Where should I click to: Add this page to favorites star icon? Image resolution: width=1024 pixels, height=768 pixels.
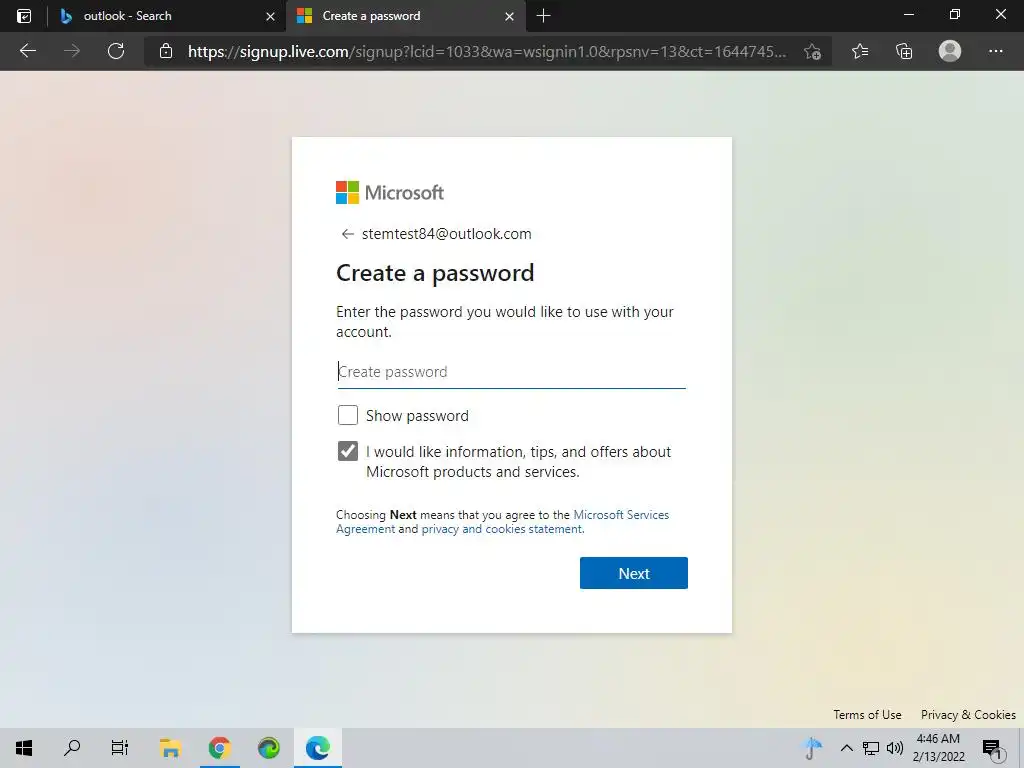(x=812, y=51)
